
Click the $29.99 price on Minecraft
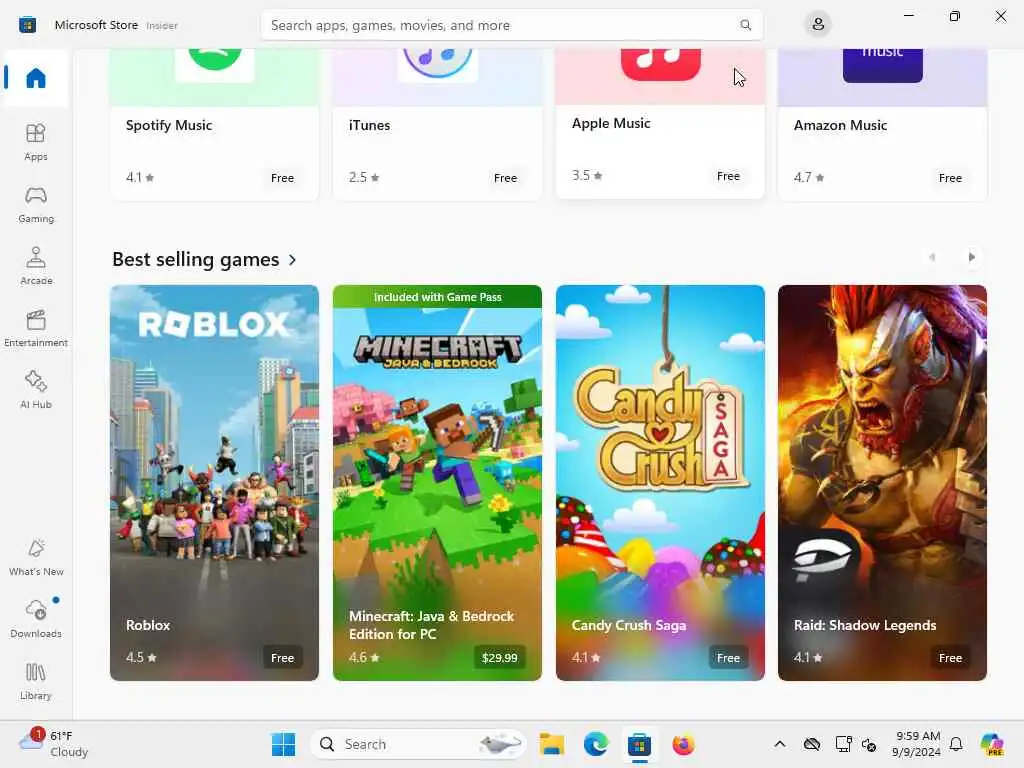(x=500, y=658)
